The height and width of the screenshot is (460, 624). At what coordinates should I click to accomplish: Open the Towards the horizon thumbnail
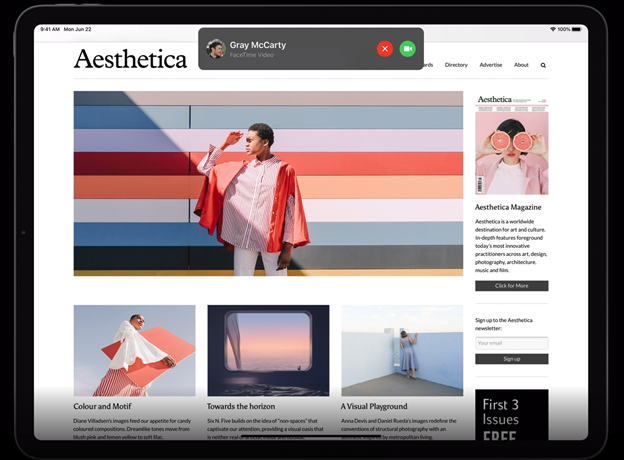pyautogui.click(x=268, y=351)
